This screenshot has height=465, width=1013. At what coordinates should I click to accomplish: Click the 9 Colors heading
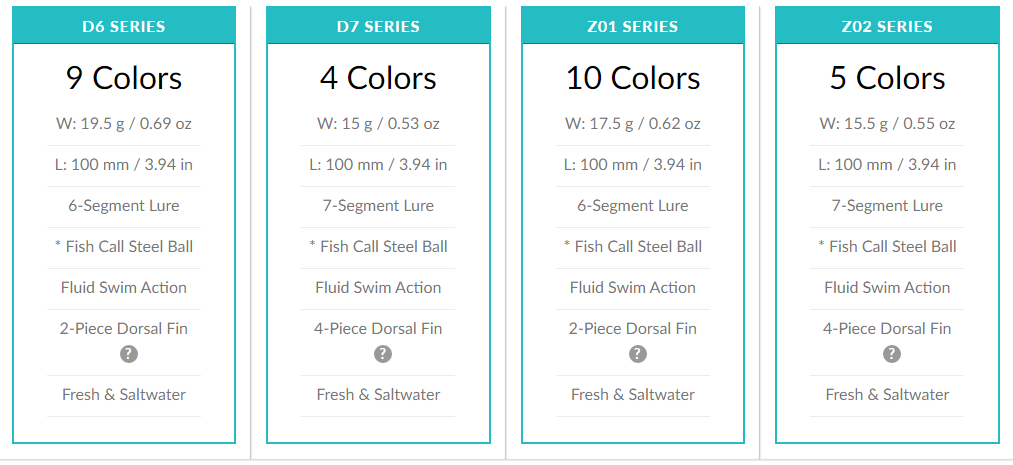point(124,78)
